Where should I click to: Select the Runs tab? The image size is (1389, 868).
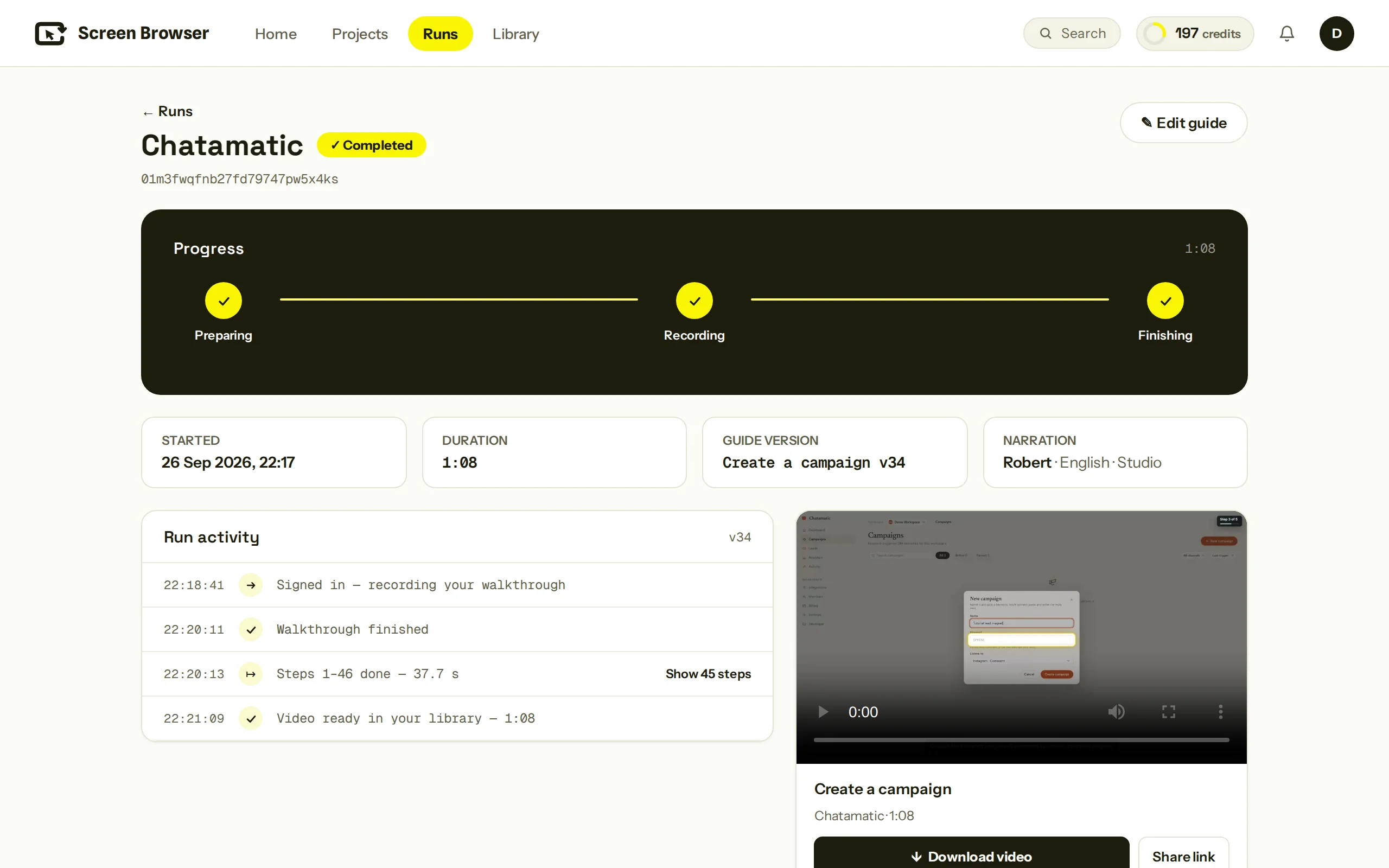click(440, 34)
